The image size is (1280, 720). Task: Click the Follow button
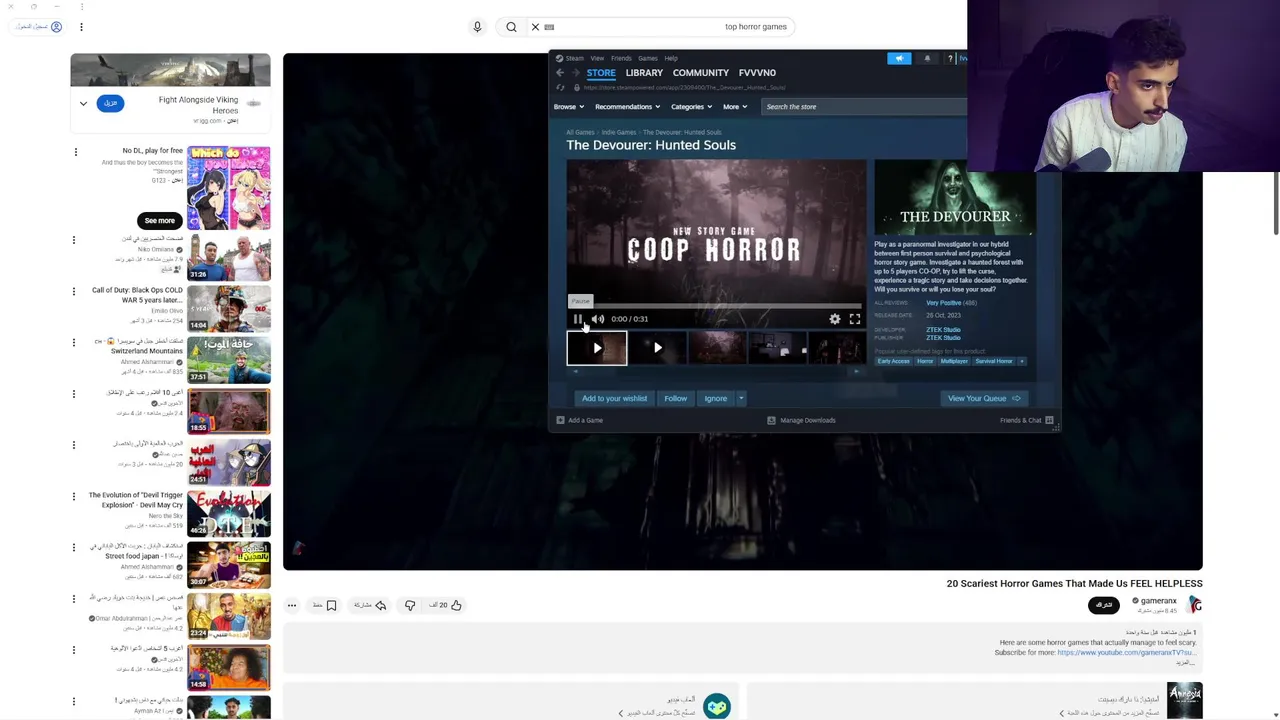pos(675,398)
